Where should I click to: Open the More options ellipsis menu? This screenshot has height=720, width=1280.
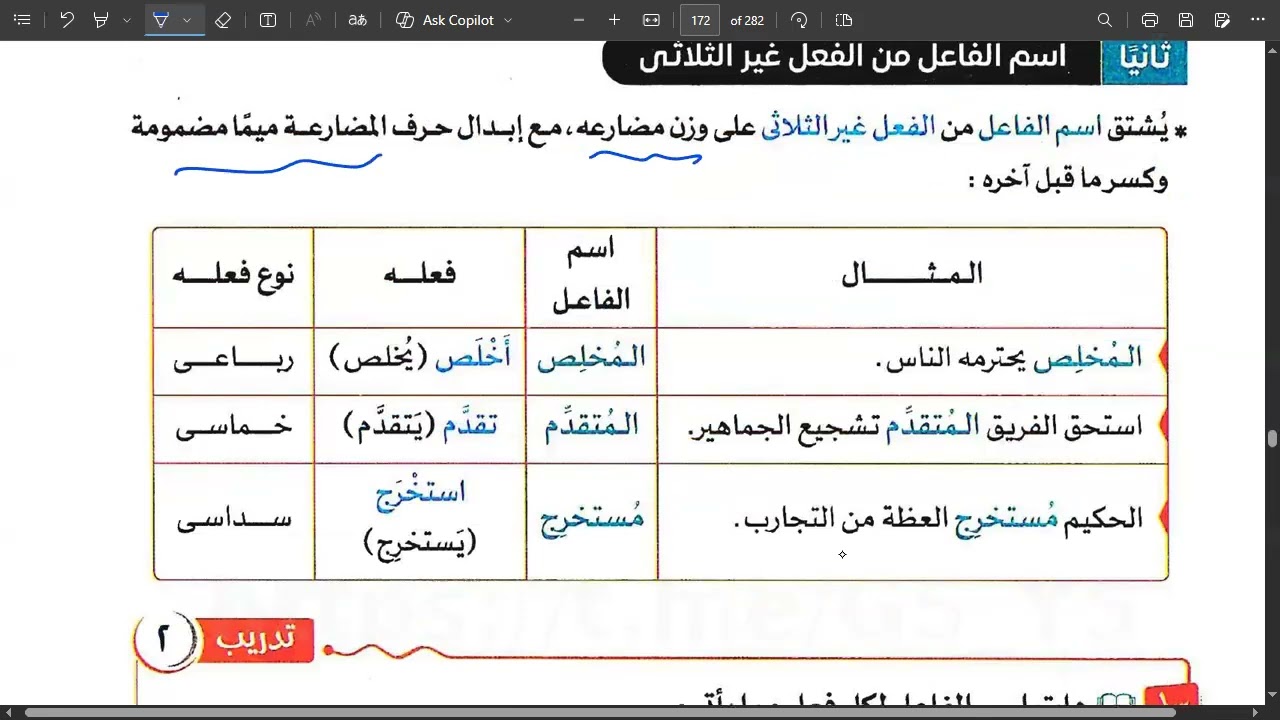coord(1258,20)
